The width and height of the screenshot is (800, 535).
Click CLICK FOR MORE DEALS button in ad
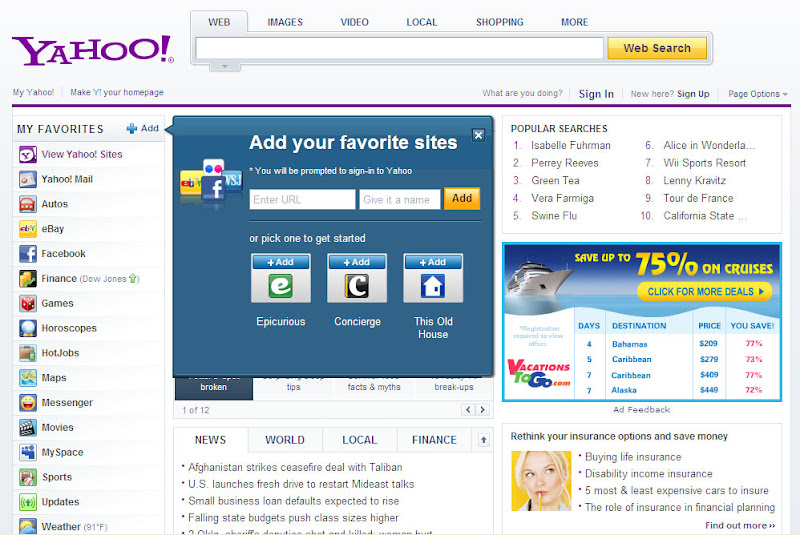pos(705,292)
